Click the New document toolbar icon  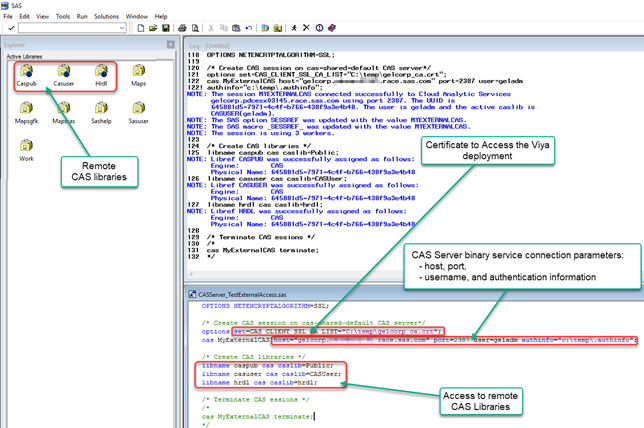(x=142, y=29)
